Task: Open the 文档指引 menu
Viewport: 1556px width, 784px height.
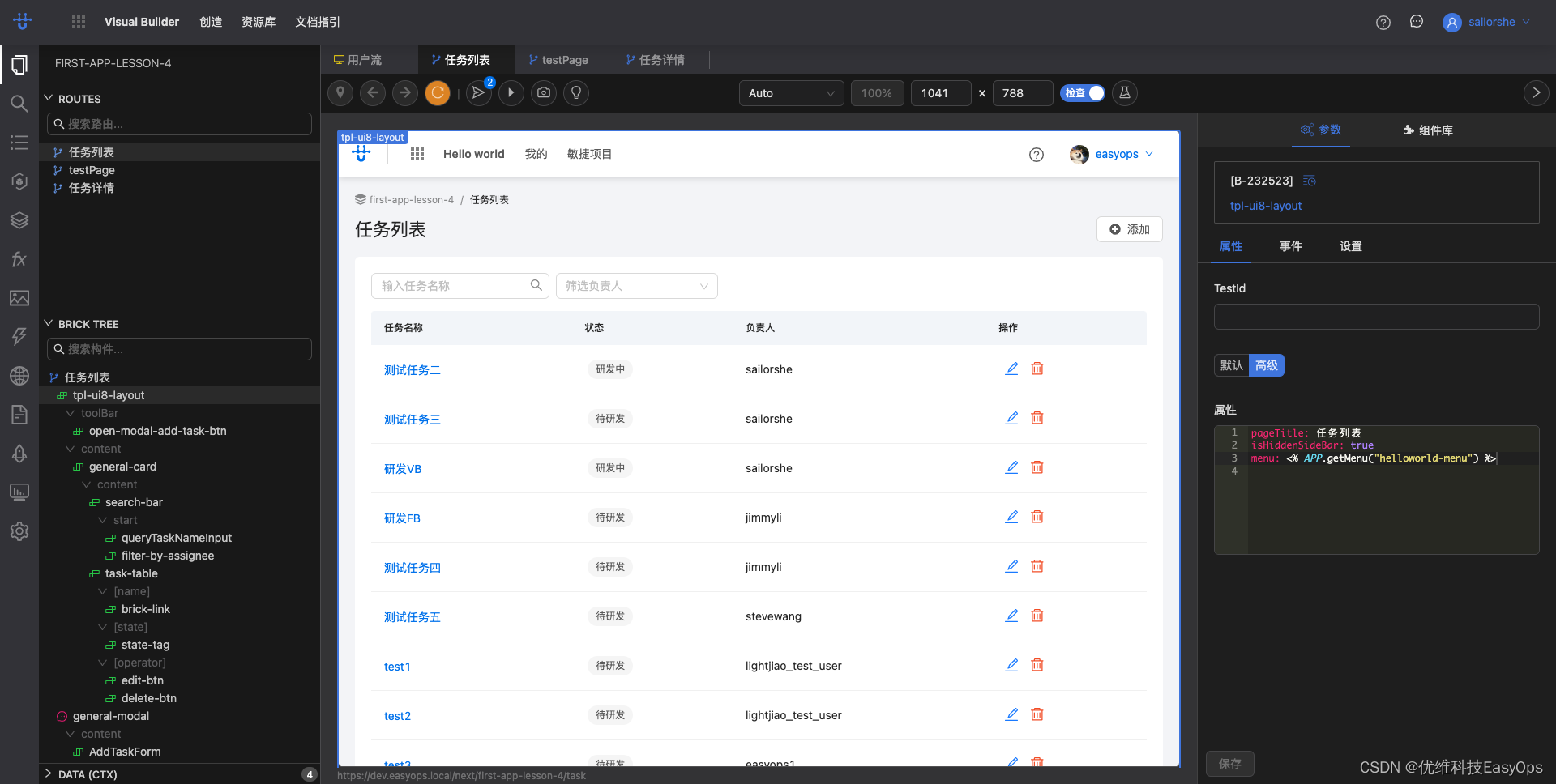Action: (x=318, y=22)
